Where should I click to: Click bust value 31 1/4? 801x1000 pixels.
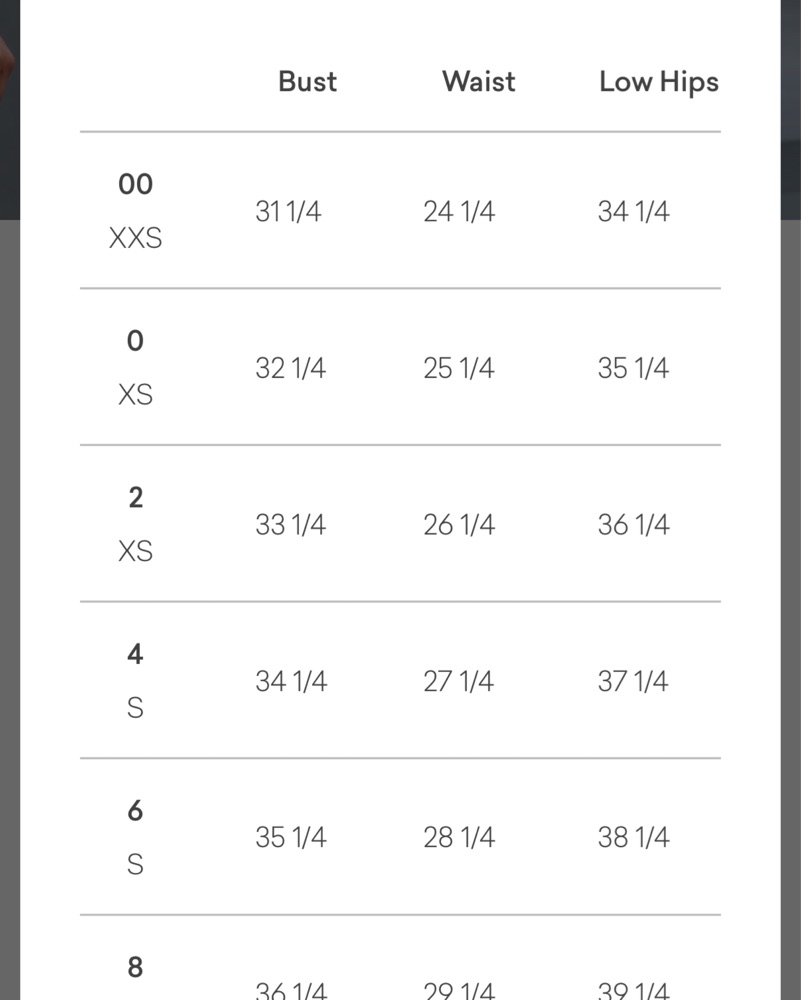tap(288, 212)
